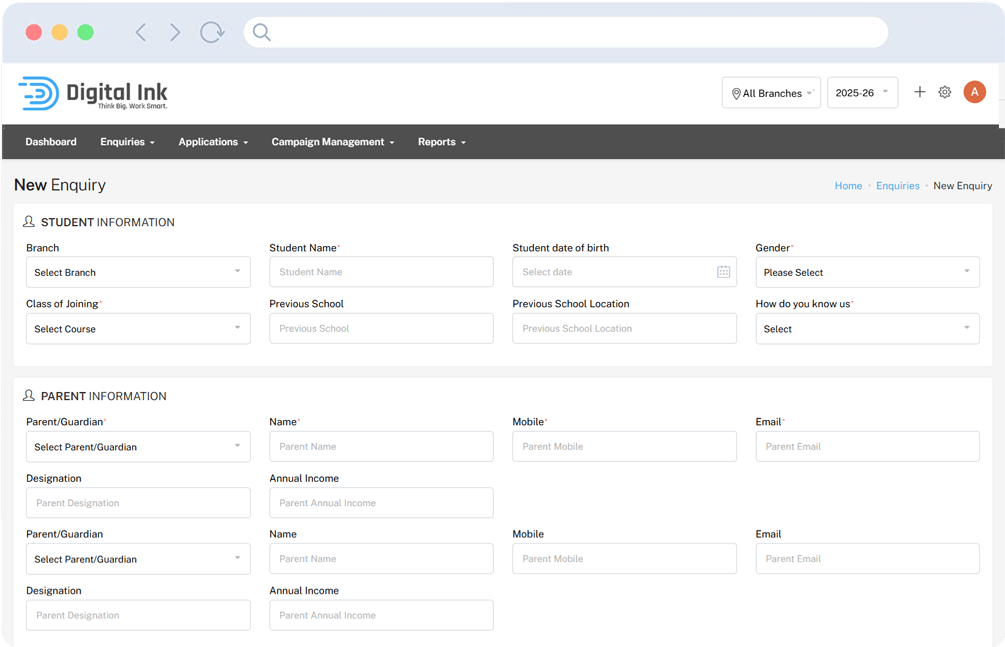1005x647 pixels.
Task: Click the calendar icon in date of birth field
Action: point(723,272)
